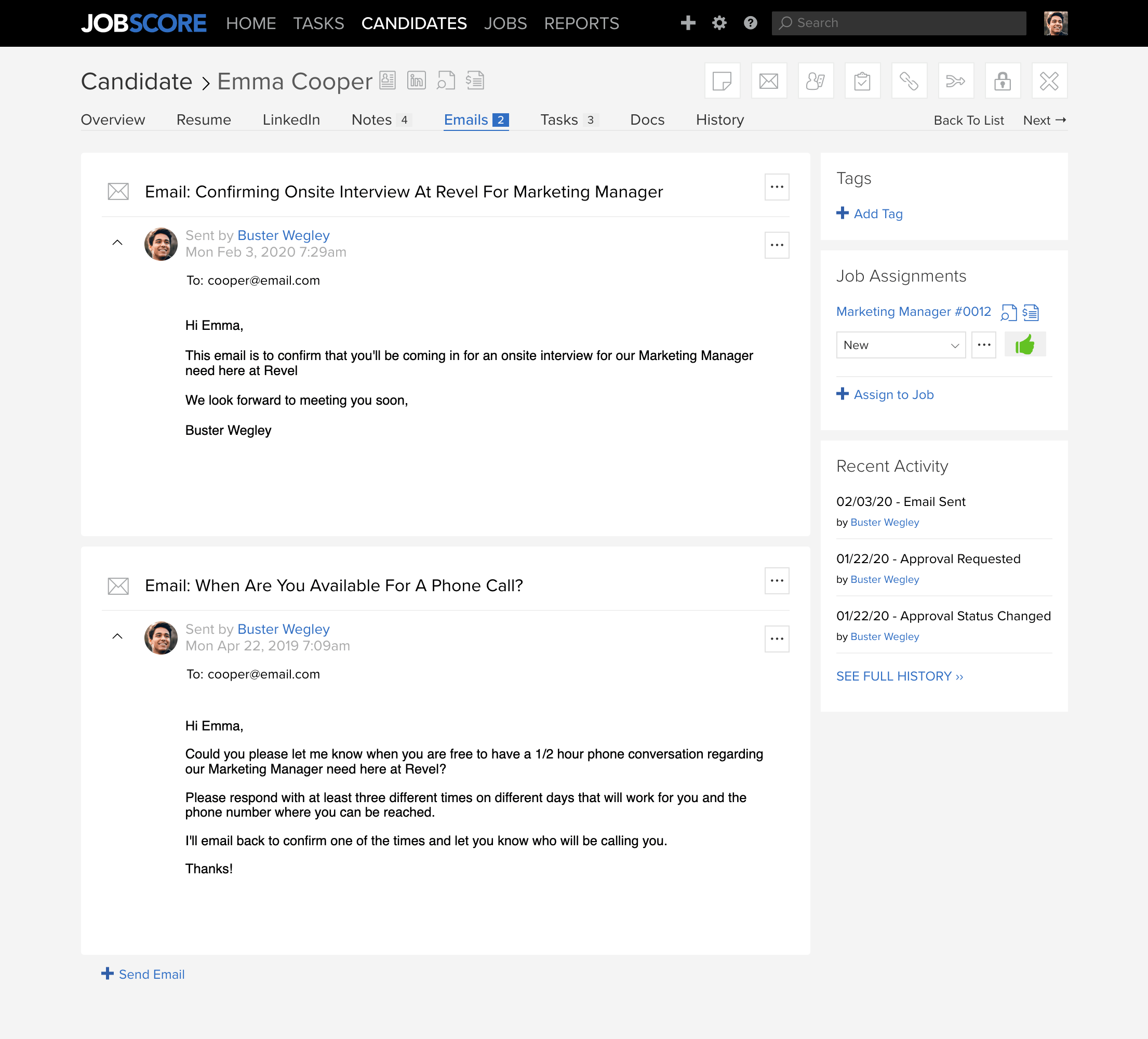This screenshot has height=1039, width=1148.
Task: Click the green thumbs up icon
Action: click(1025, 344)
